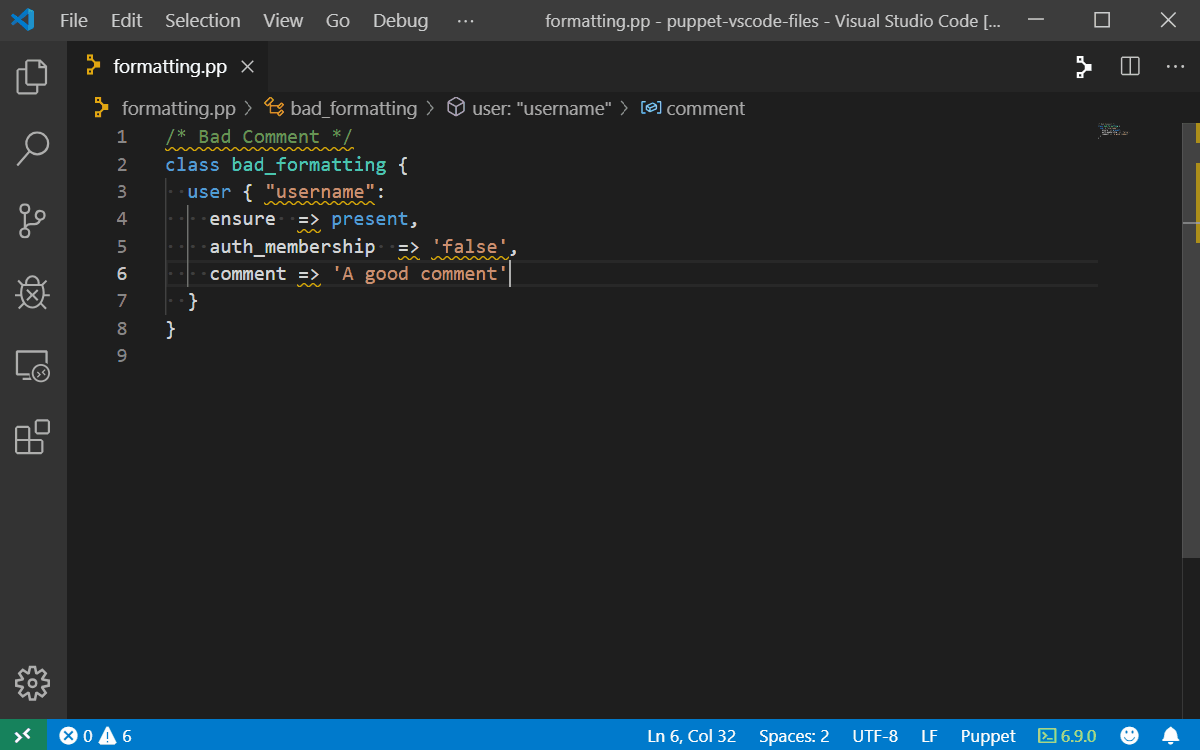Open the Debug sidebar icon

pos(33,293)
